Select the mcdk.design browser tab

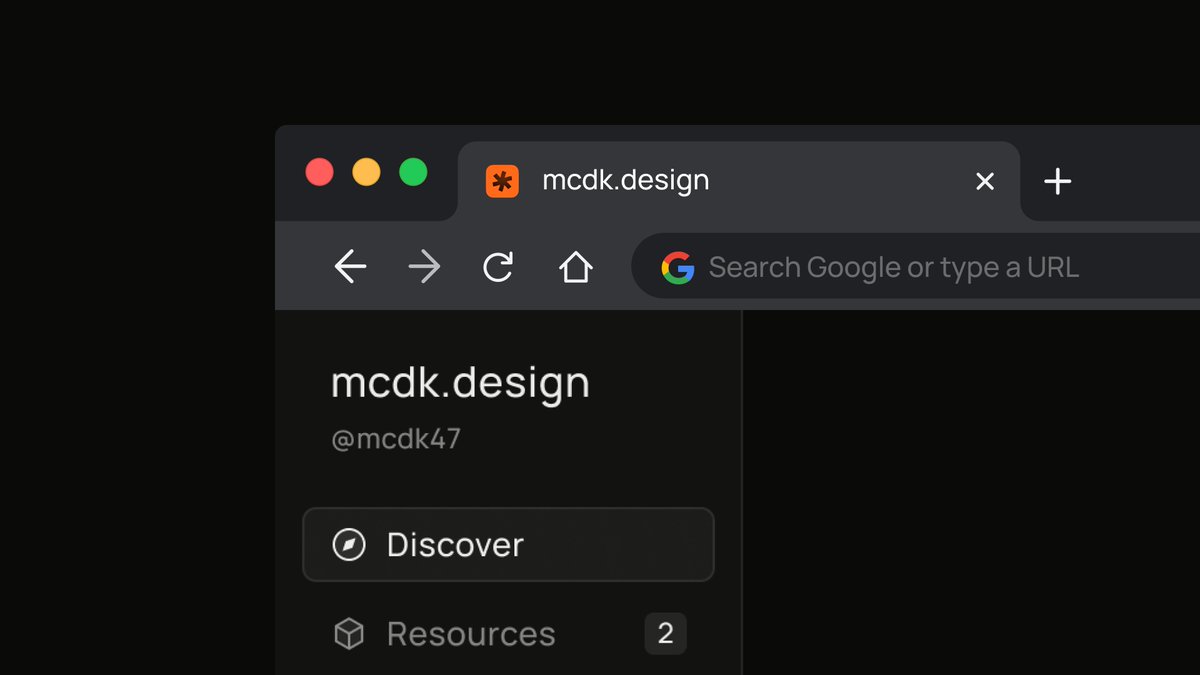739,181
